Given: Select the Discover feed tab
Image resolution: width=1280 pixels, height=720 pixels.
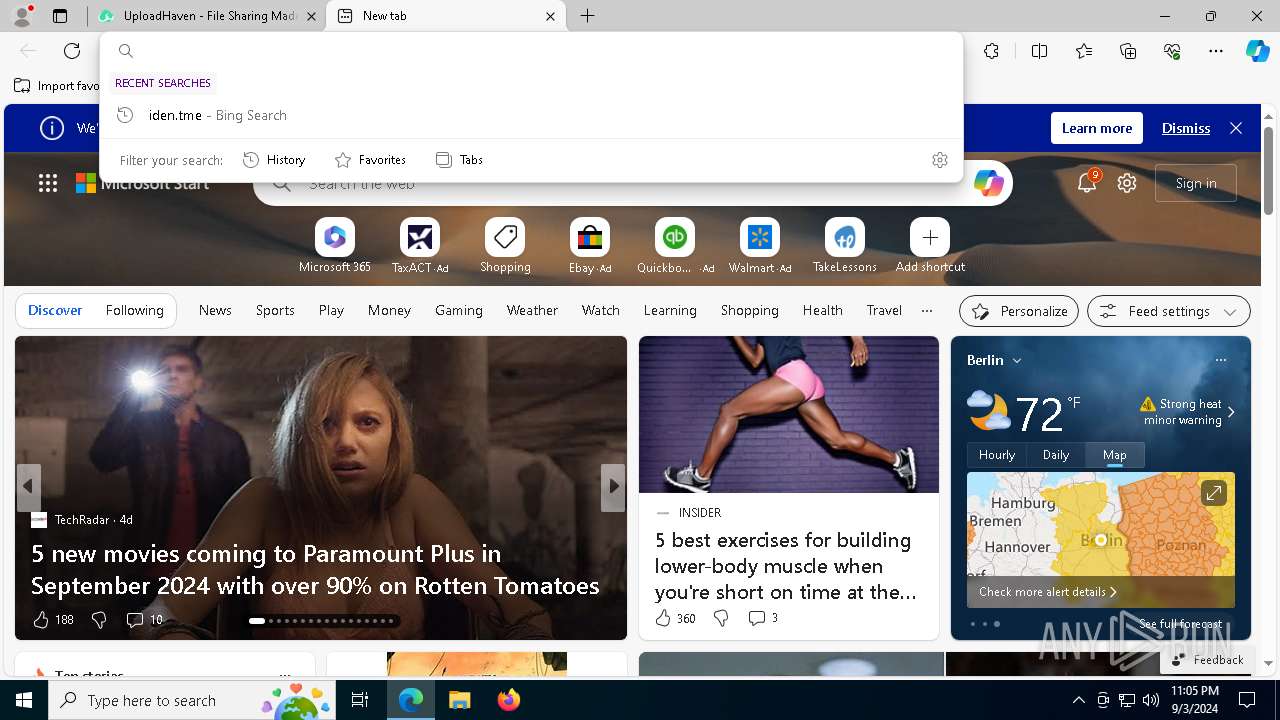Looking at the screenshot, I should click(x=55, y=310).
